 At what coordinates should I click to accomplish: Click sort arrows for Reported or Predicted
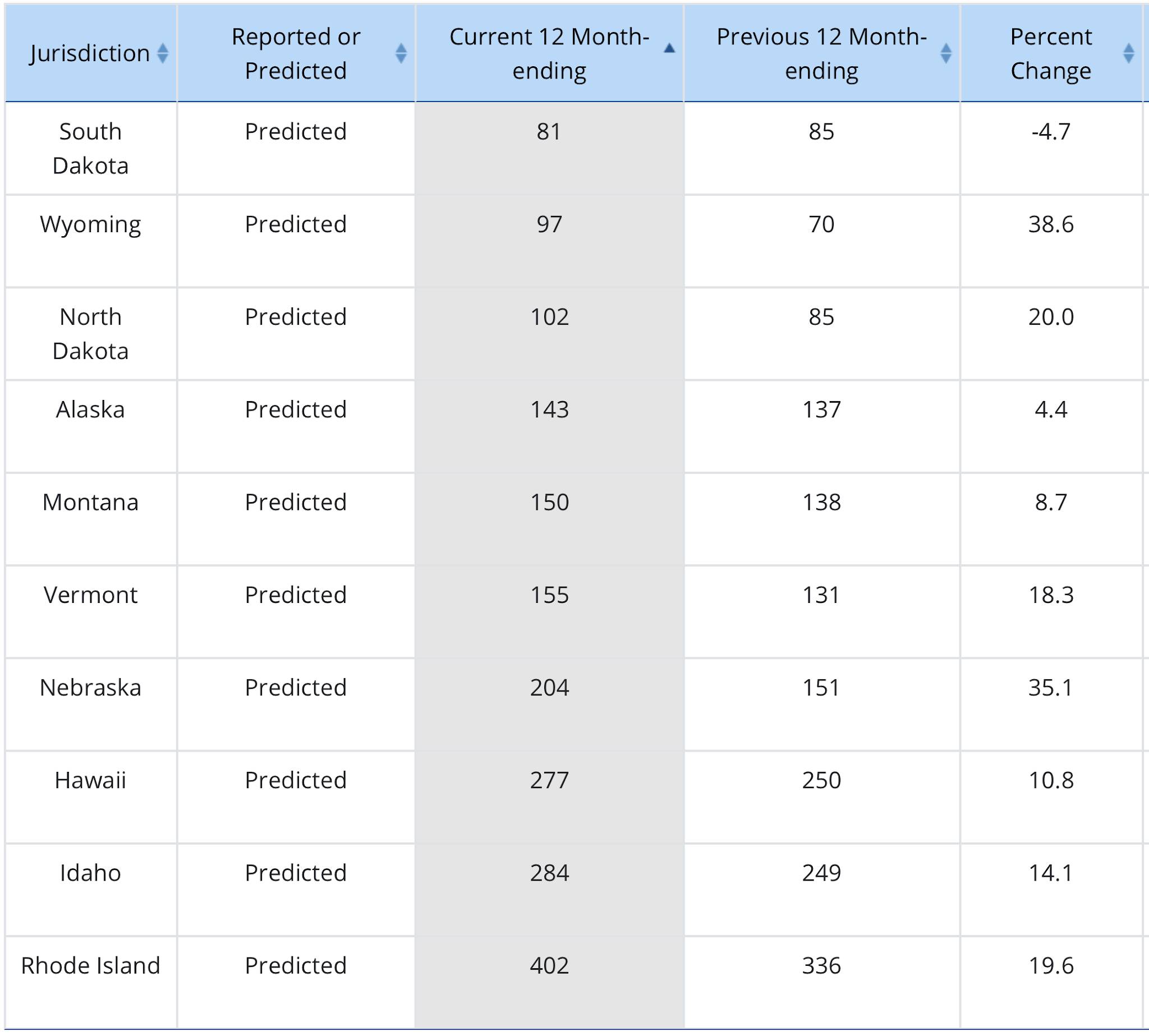pyautogui.click(x=401, y=53)
